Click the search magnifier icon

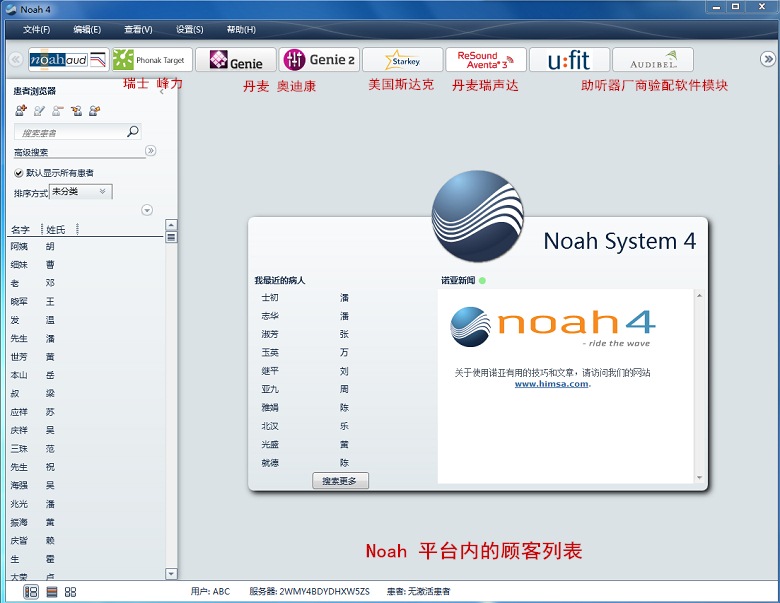[x=132, y=131]
